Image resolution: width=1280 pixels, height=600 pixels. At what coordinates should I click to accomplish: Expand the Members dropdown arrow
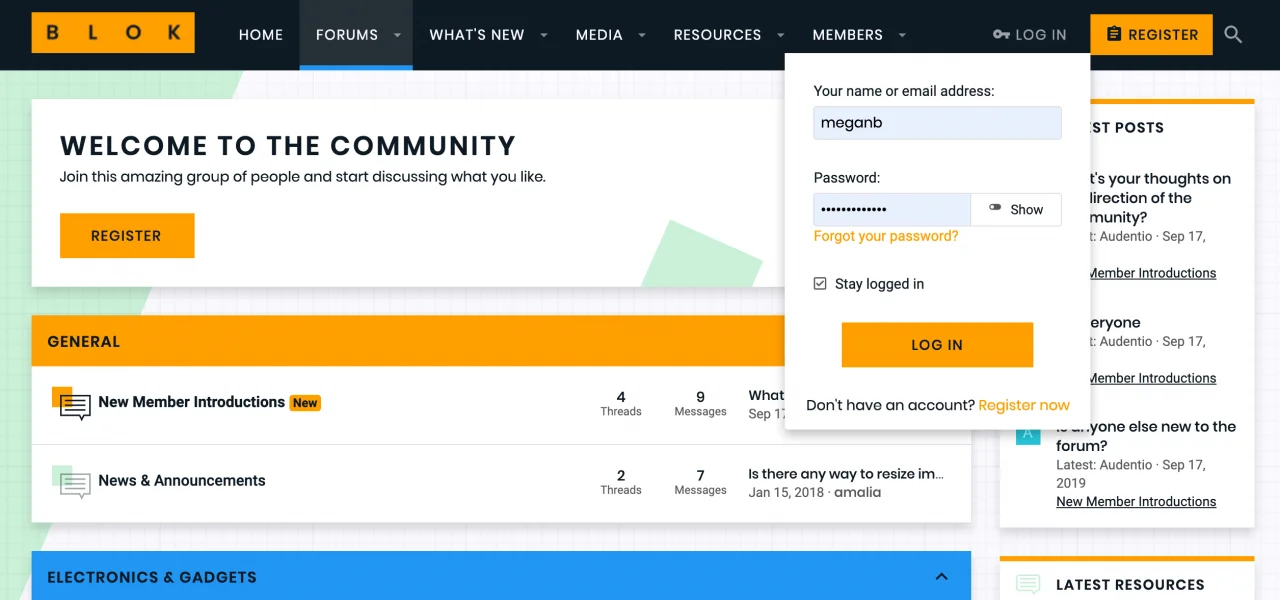(902, 35)
